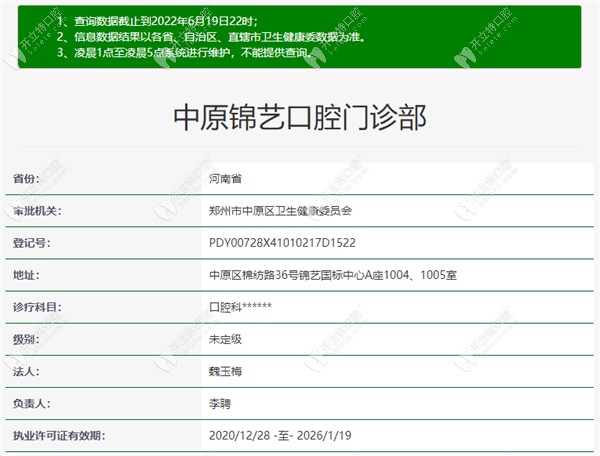Select 郑州市中原区卫生健康委员会 value
The width and height of the screenshot is (600, 456).
coord(280,211)
